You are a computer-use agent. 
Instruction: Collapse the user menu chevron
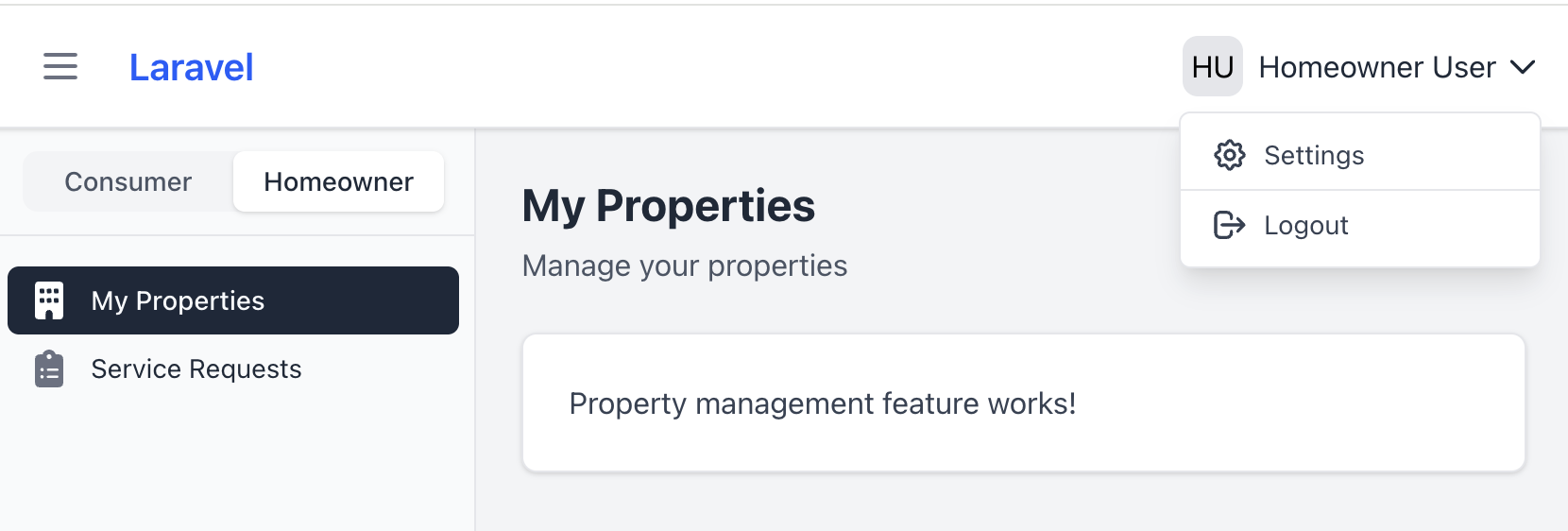point(1522,67)
